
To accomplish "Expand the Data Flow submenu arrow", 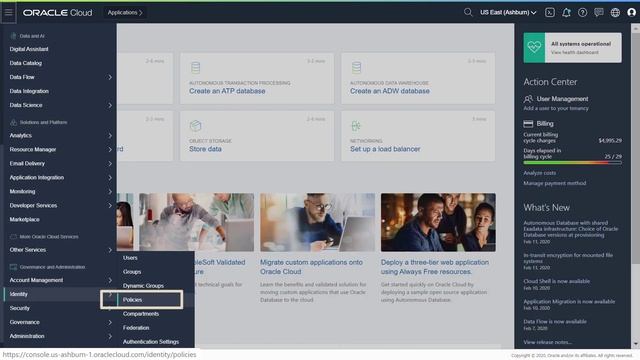I will [x=110, y=77].
